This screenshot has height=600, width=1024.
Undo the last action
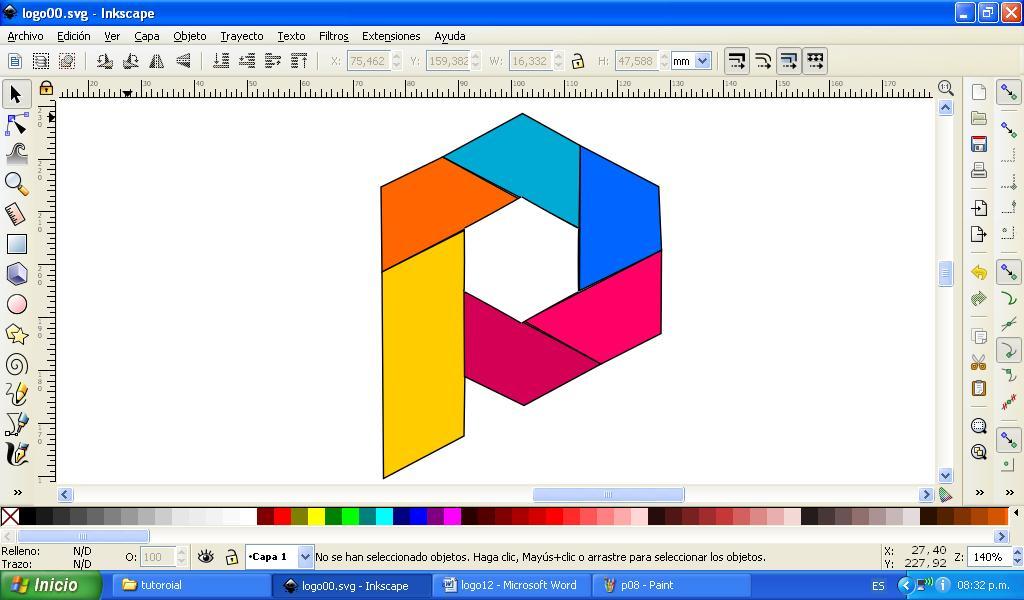click(x=978, y=272)
